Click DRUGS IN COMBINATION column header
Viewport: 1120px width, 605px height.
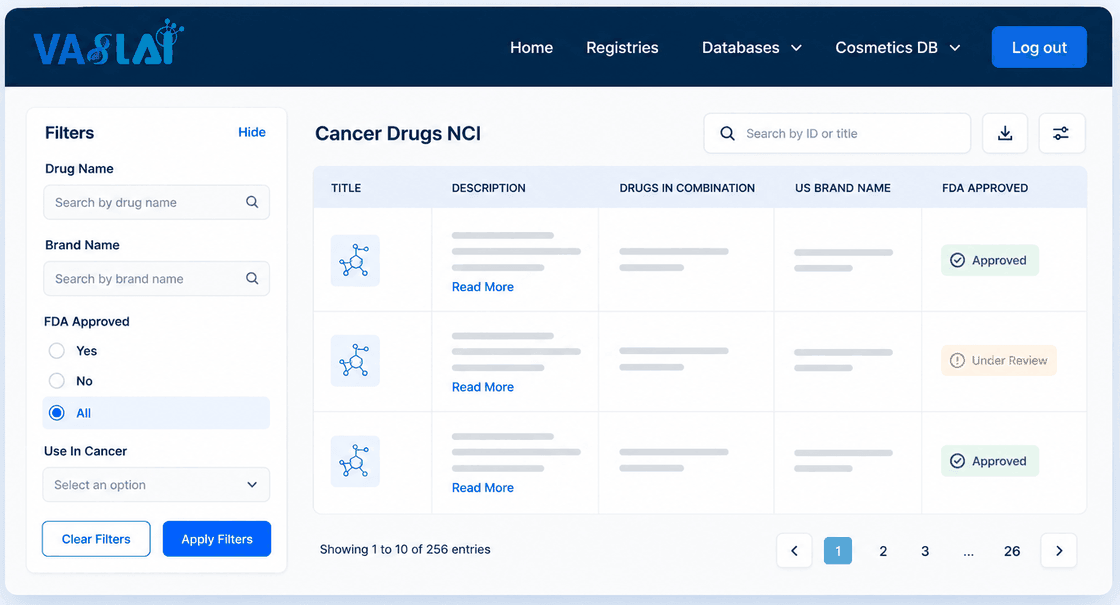pos(687,188)
